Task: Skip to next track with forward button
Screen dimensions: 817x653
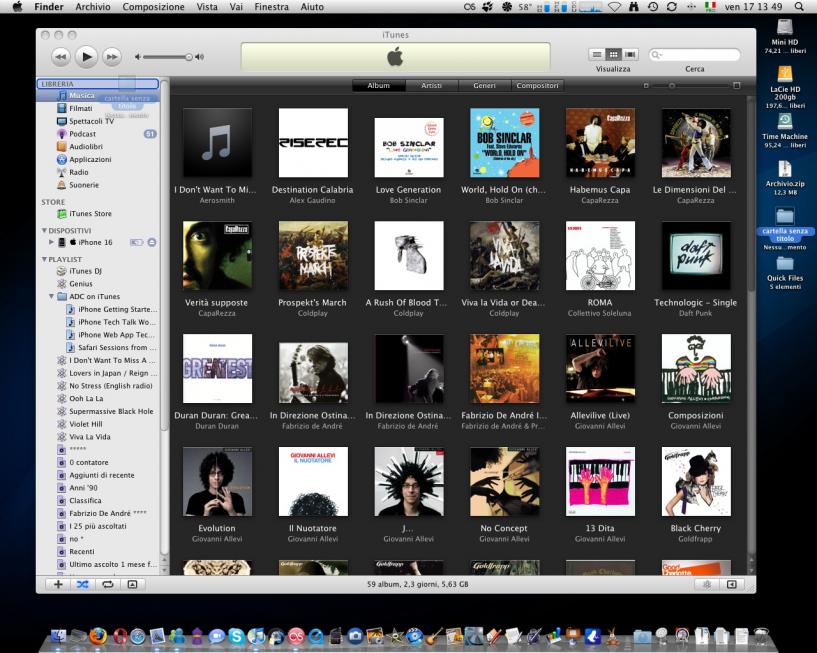Action: [x=112, y=56]
